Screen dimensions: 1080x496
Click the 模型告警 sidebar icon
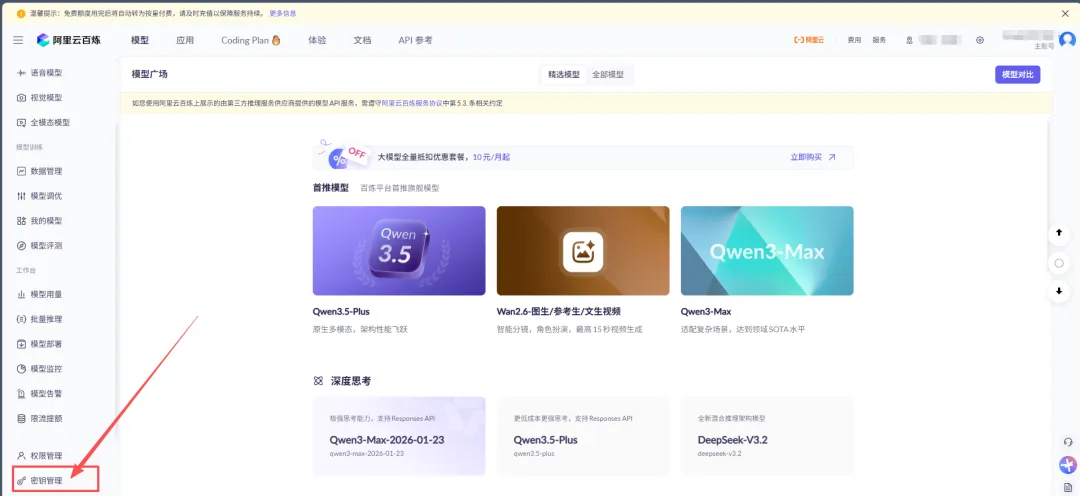[x=21, y=393]
